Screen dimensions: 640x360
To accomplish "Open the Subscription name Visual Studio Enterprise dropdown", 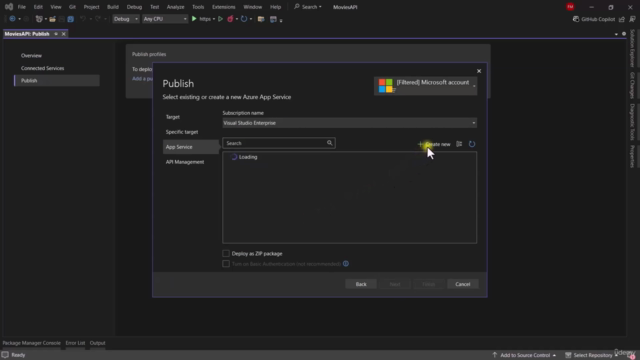I will coord(349,123).
